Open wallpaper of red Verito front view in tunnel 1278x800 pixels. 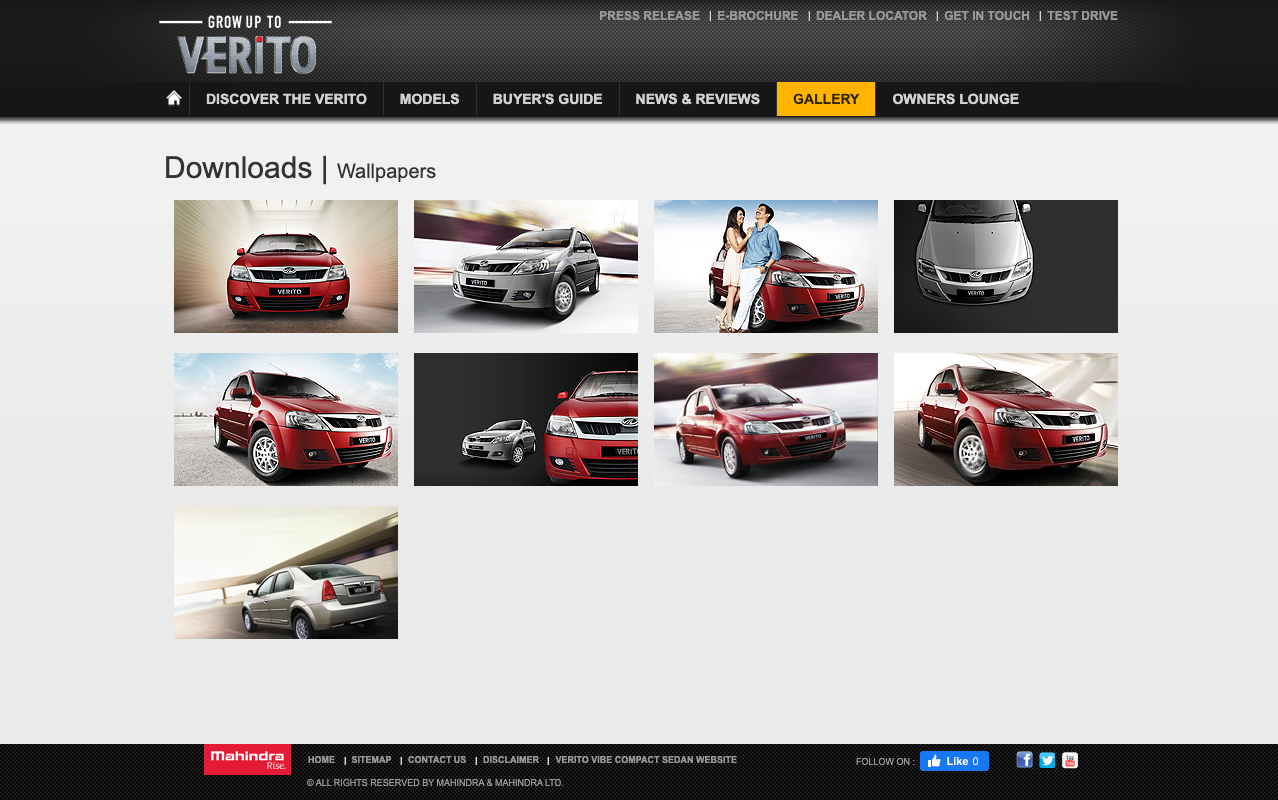[286, 266]
